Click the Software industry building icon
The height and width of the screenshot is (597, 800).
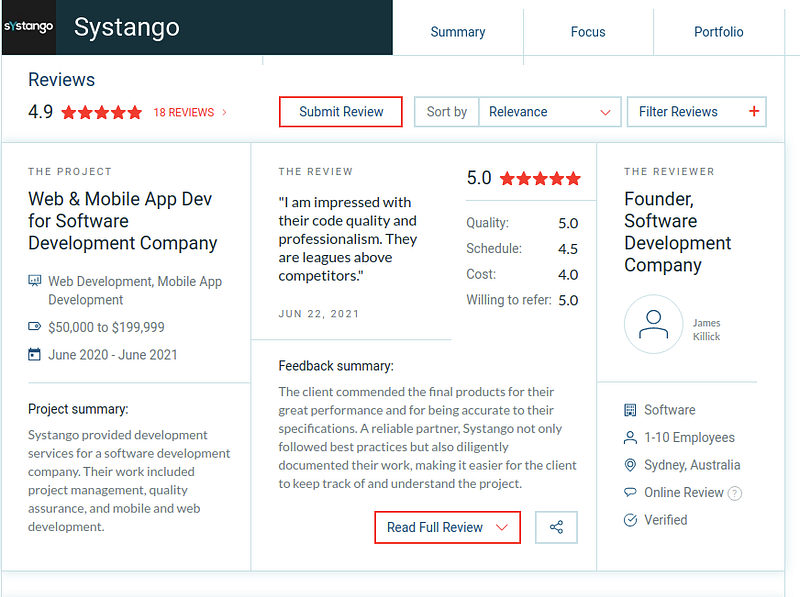pyautogui.click(x=630, y=410)
